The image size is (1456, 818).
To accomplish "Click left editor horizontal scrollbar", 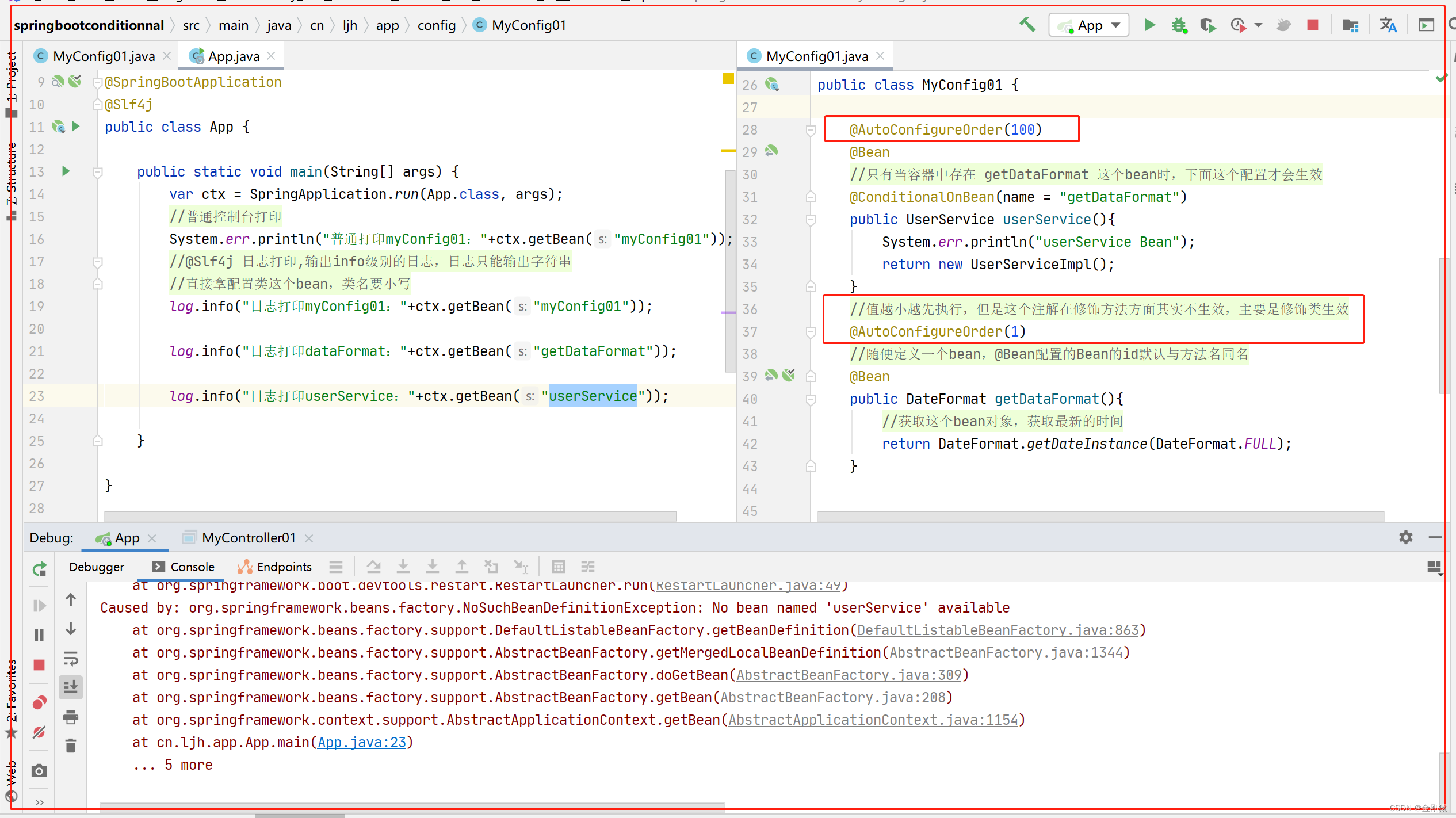I will click(390, 515).
